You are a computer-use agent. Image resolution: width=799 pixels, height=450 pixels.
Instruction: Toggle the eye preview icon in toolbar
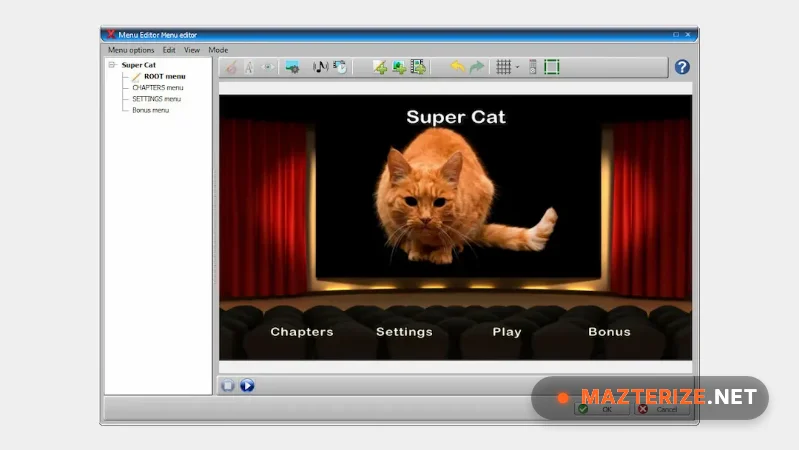pyautogui.click(x=268, y=67)
